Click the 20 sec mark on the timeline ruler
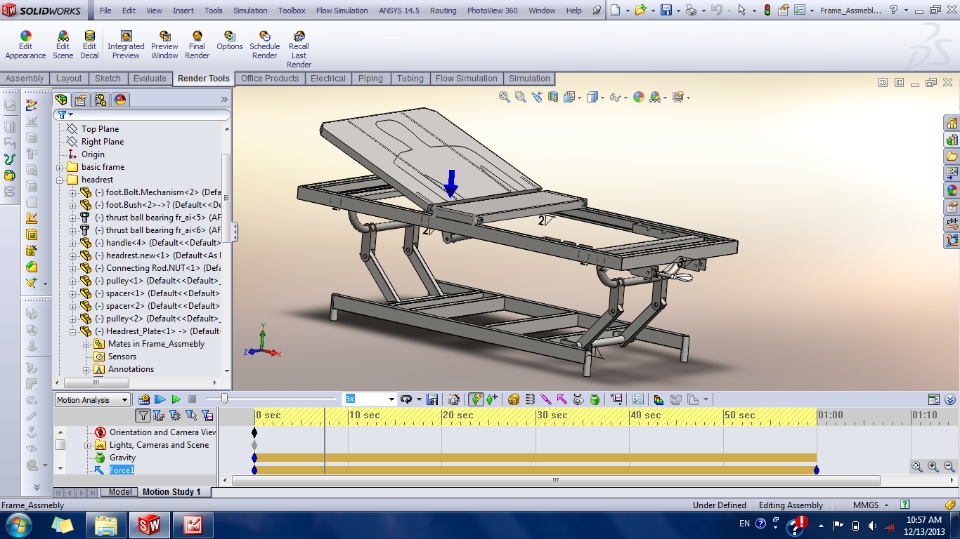 tap(457, 415)
